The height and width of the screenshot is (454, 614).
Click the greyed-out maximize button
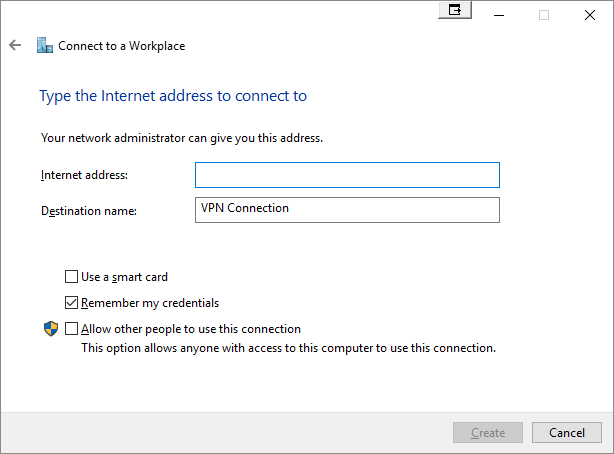point(544,15)
